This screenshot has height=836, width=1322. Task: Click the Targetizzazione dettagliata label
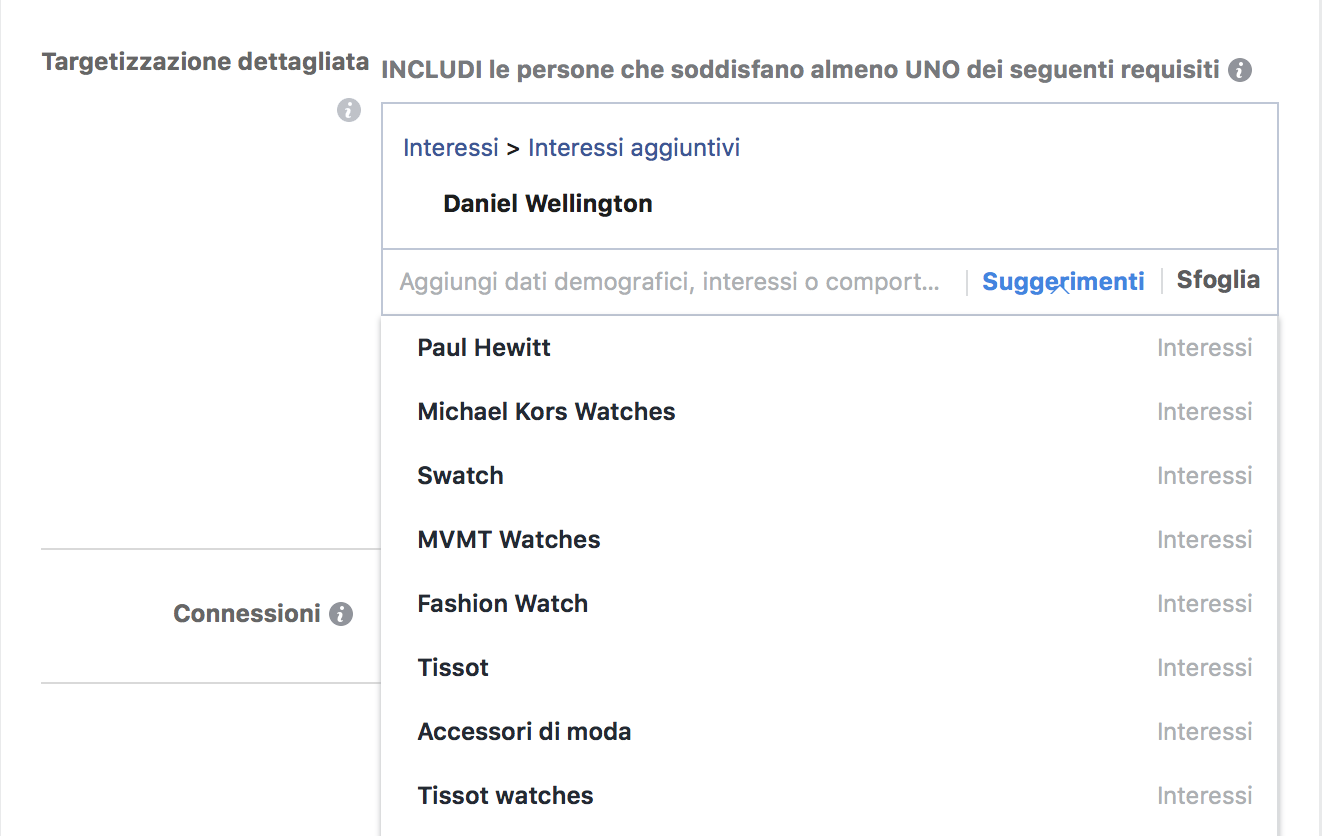204,61
